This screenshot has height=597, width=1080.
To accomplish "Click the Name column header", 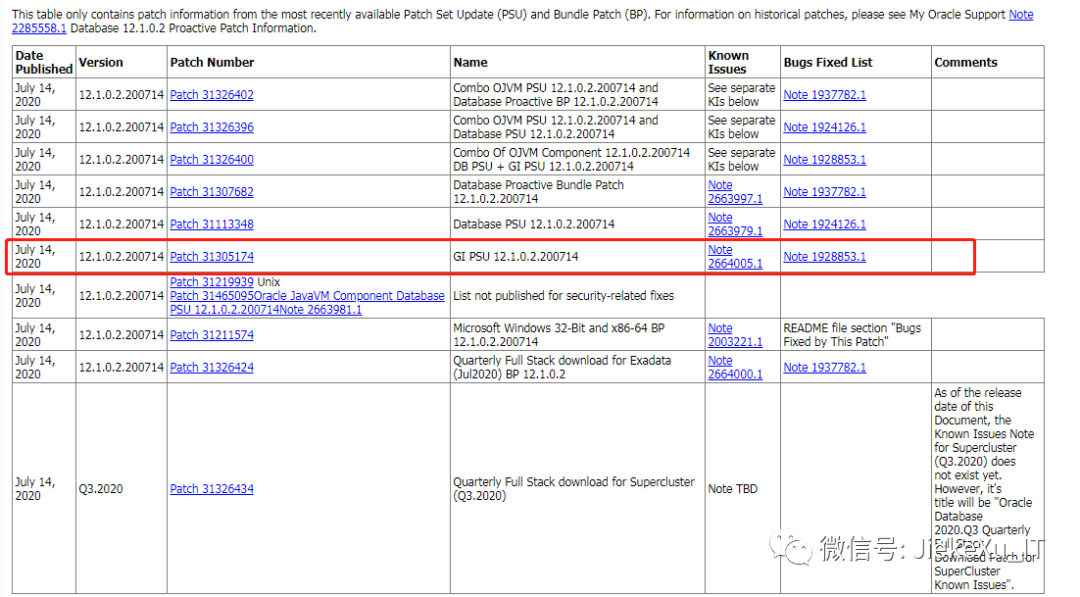I will (578, 62).
